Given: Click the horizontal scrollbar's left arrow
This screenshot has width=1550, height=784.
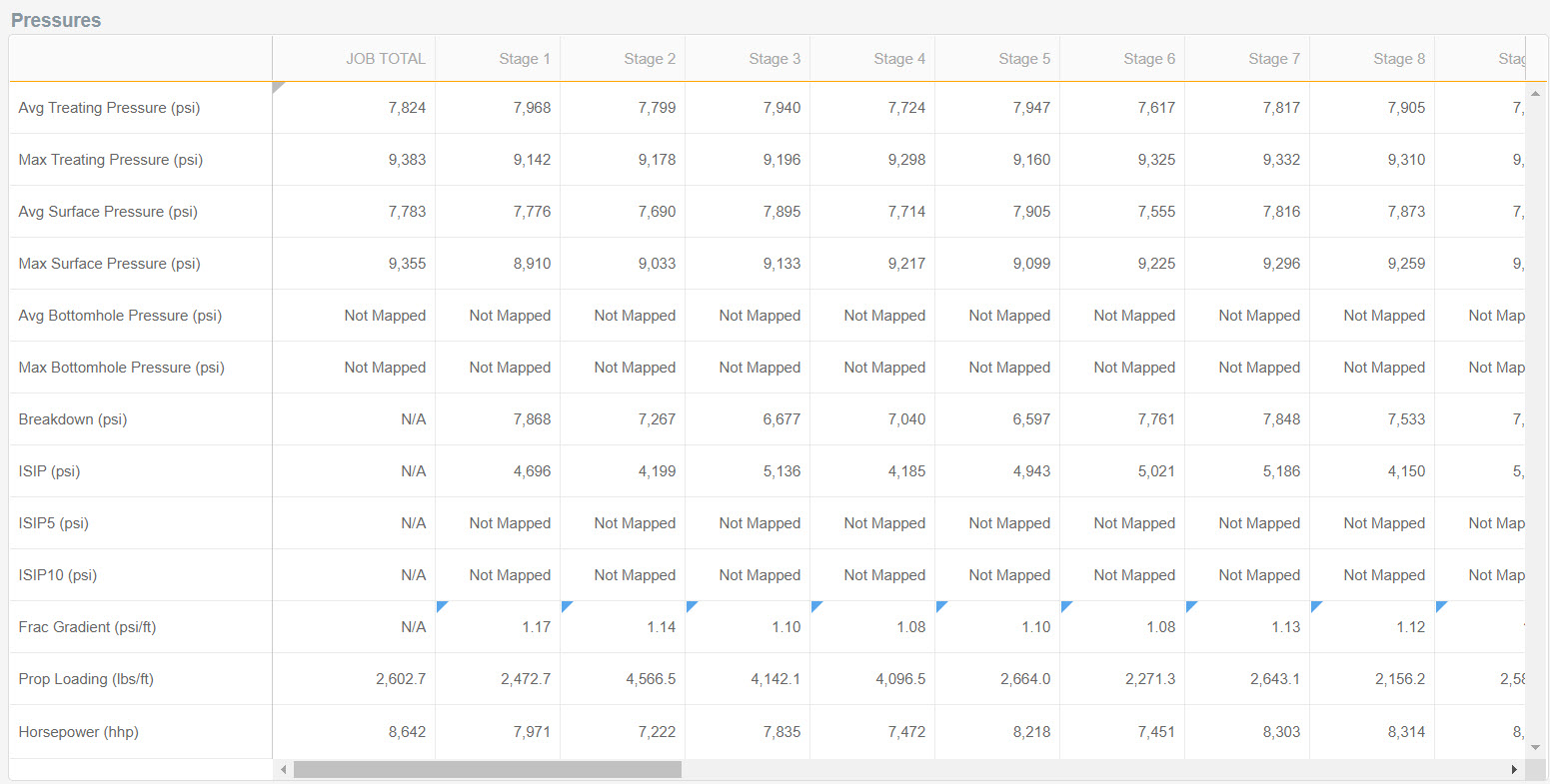Looking at the screenshot, I should point(284,770).
